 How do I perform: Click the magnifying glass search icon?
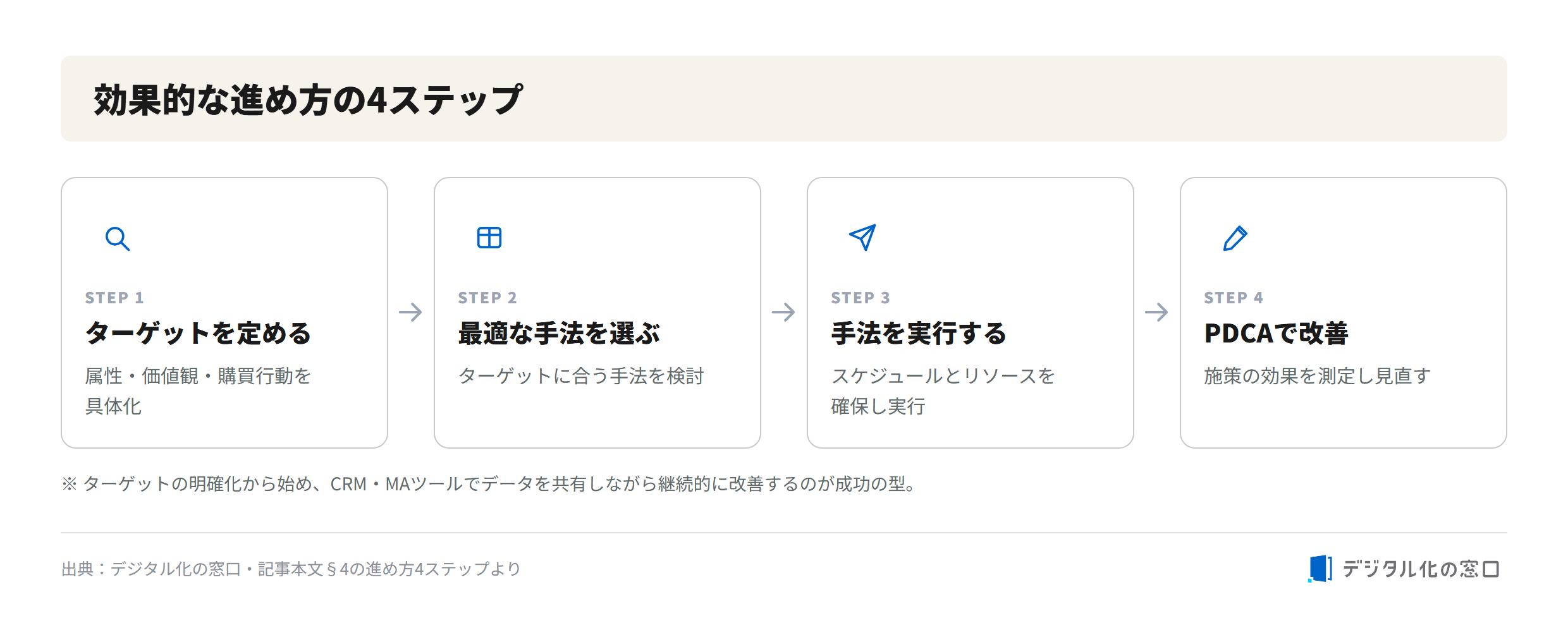(118, 239)
